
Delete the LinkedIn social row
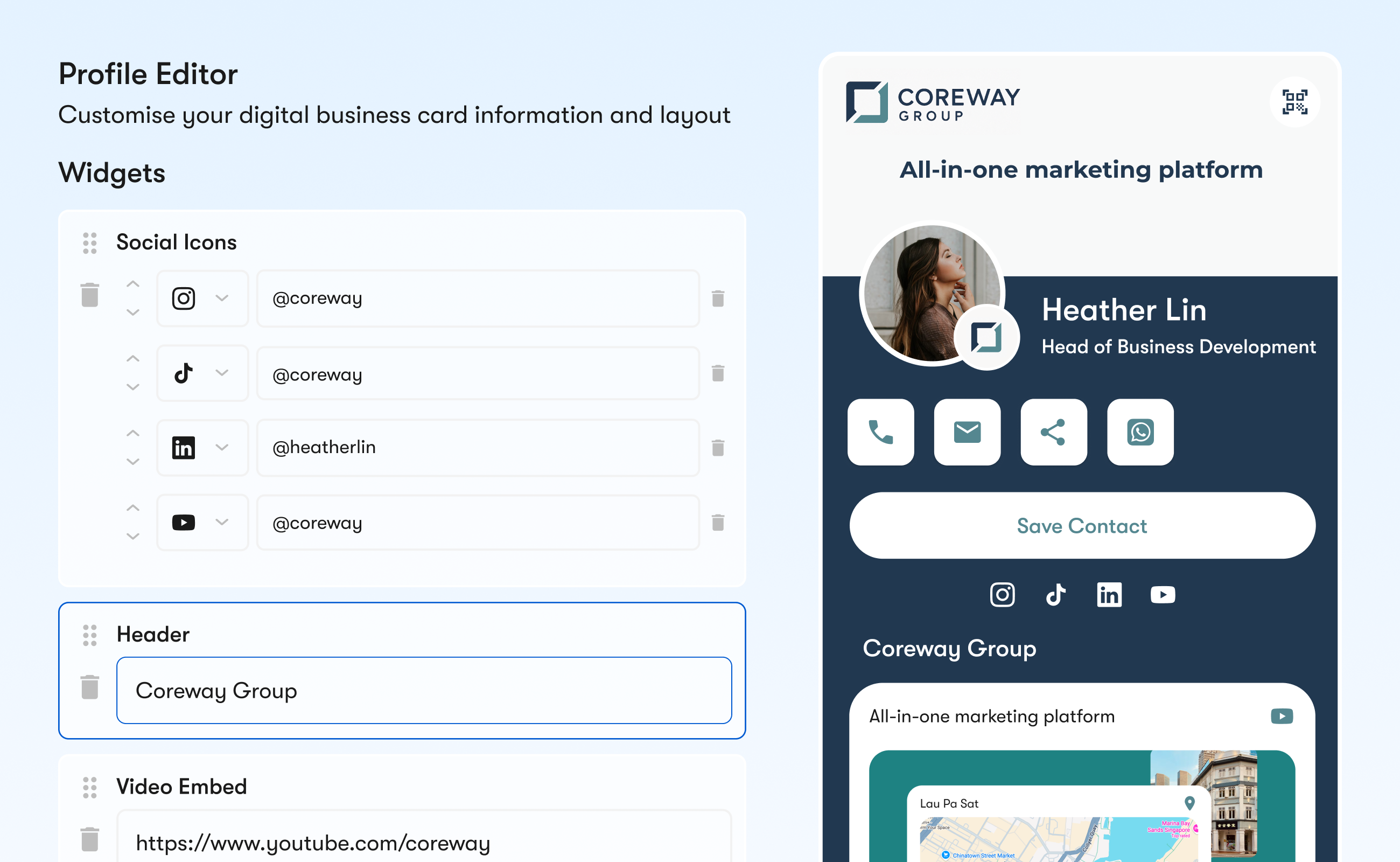pos(718,448)
